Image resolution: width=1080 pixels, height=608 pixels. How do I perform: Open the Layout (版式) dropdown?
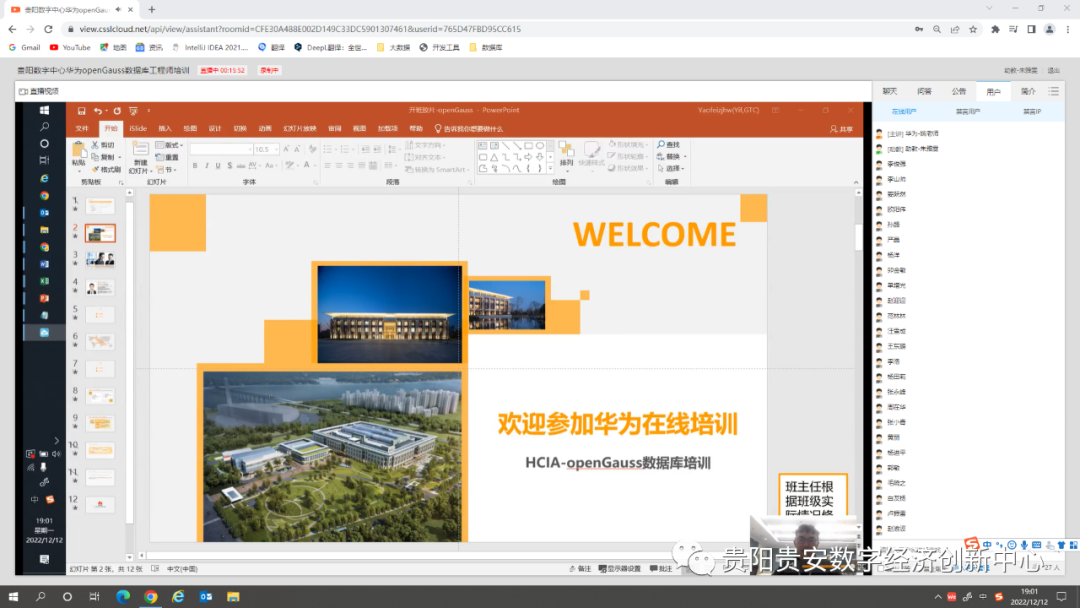[169, 145]
